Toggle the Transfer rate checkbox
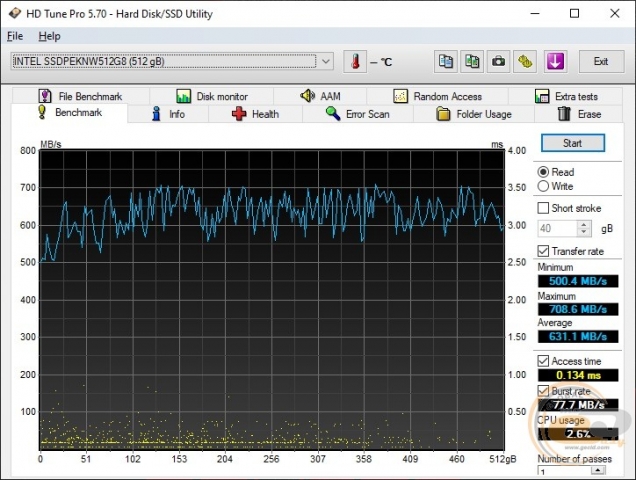 click(543, 251)
